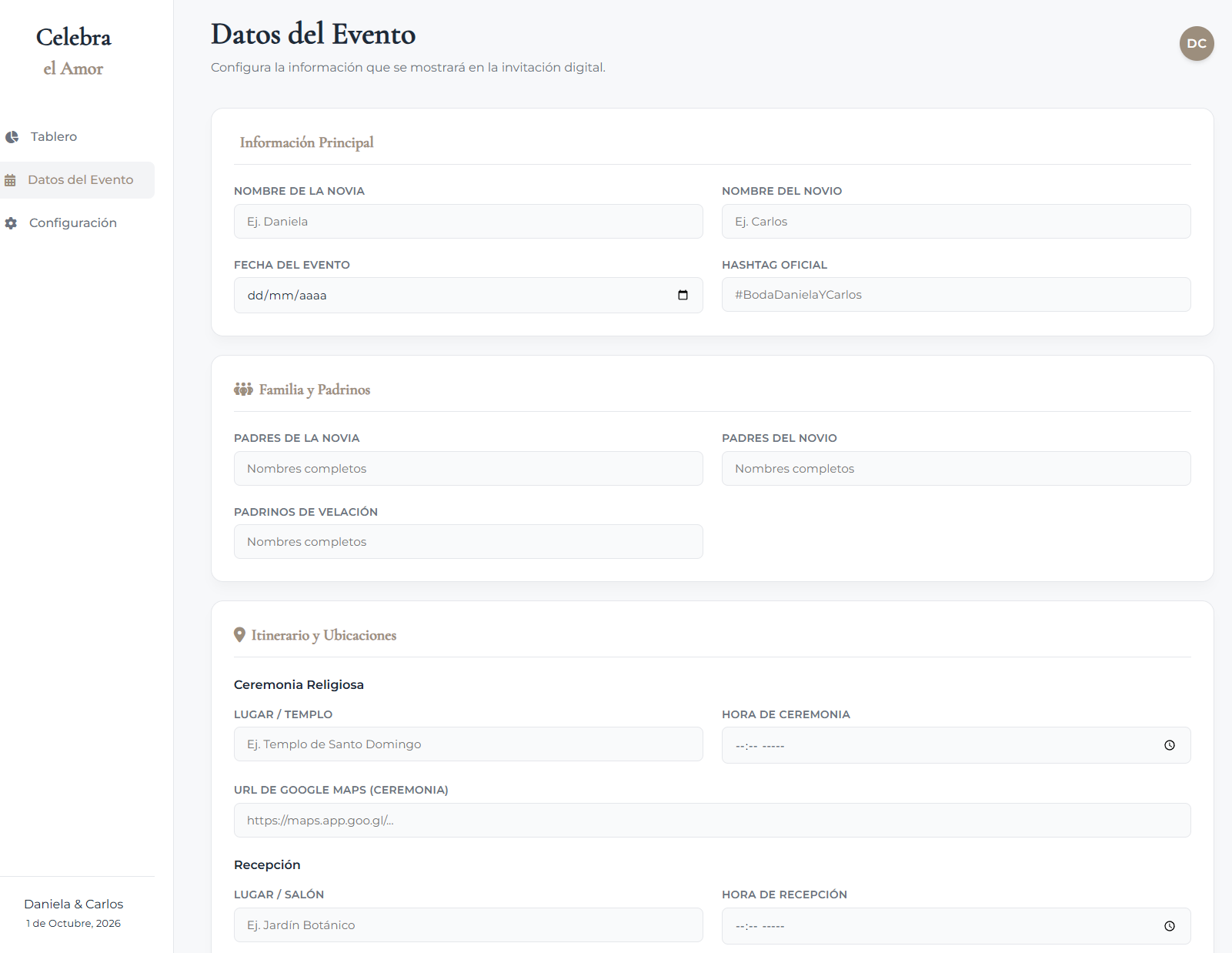Viewport: 1232px width, 953px height.
Task: Click the Configuración gear icon
Action: click(x=11, y=223)
